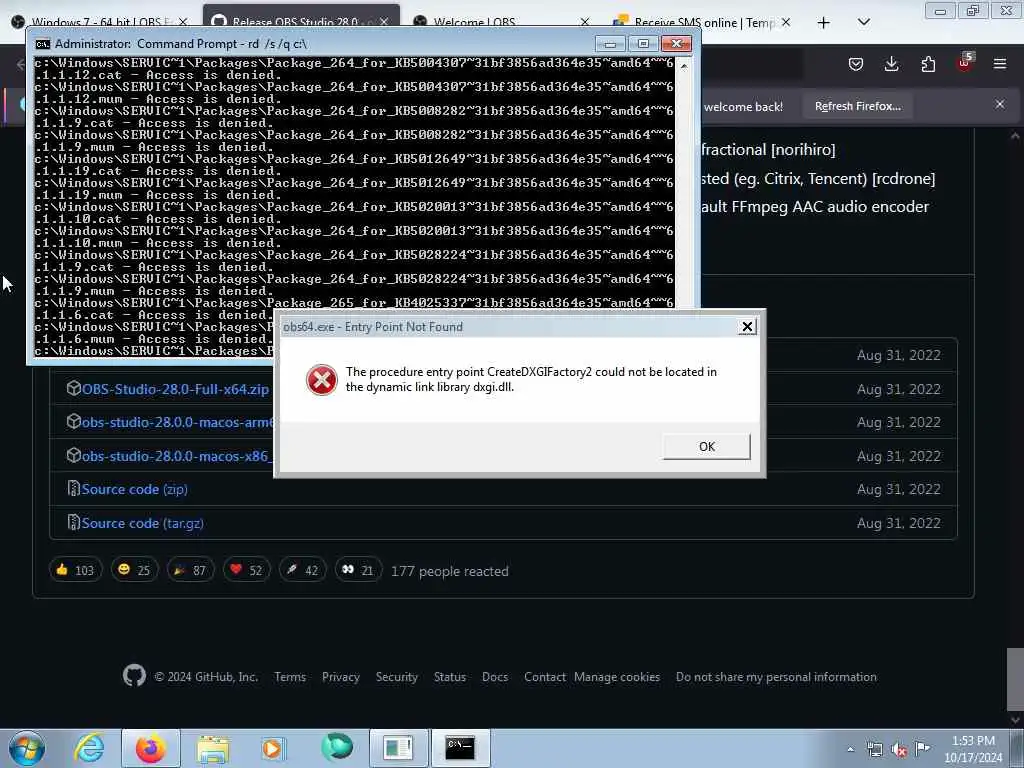Screen dimensions: 1024x768
Task: React with the party popper emoji (87)
Action: [x=190, y=570]
